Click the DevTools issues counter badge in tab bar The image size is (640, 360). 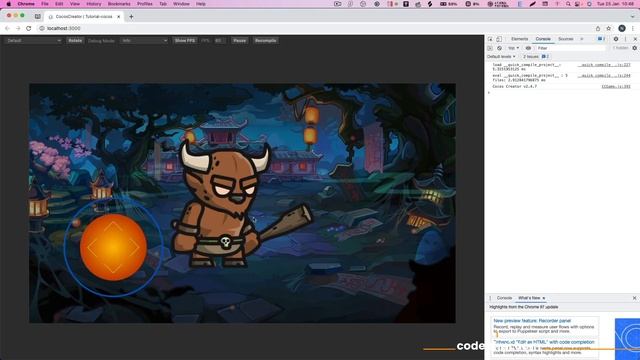click(601, 39)
